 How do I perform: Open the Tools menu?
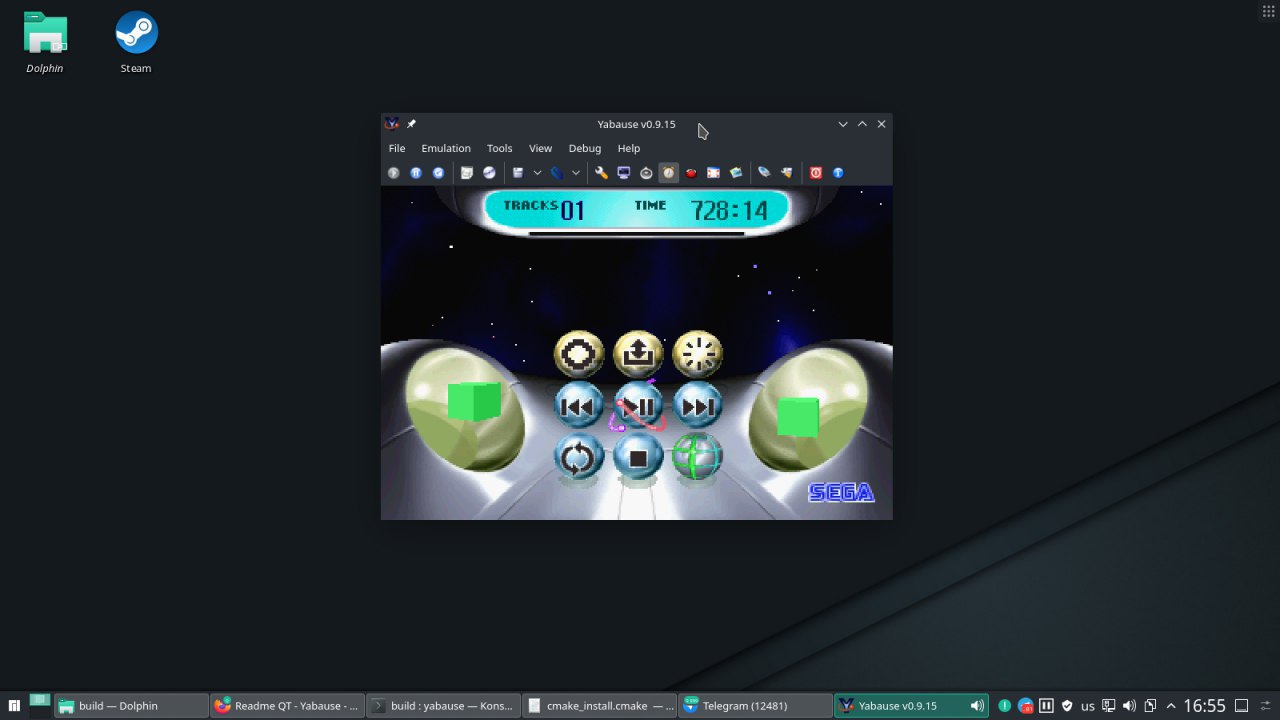point(499,148)
